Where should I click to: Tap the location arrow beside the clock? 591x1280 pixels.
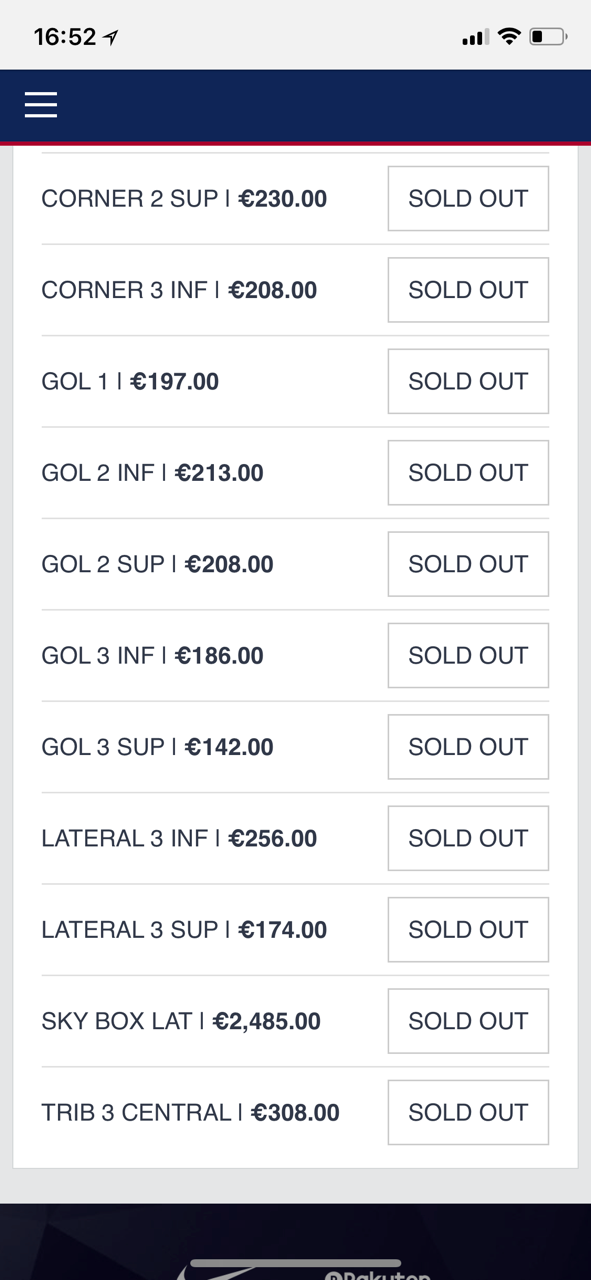pyautogui.click(x=111, y=38)
